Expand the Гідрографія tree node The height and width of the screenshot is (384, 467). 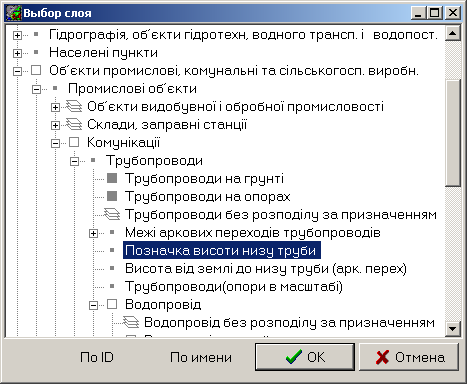17,35
